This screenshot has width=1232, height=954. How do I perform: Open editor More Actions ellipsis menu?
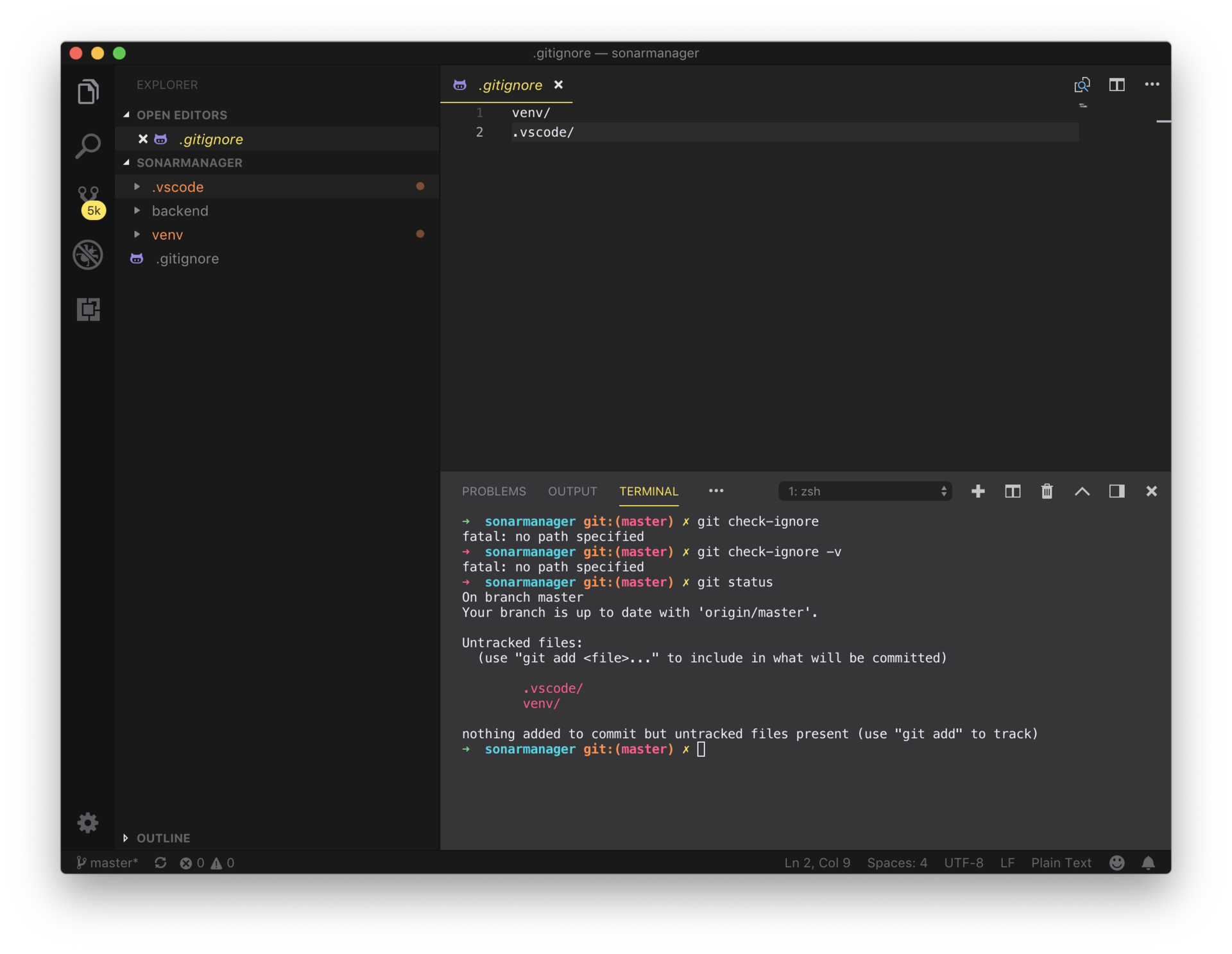click(1152, 84)
